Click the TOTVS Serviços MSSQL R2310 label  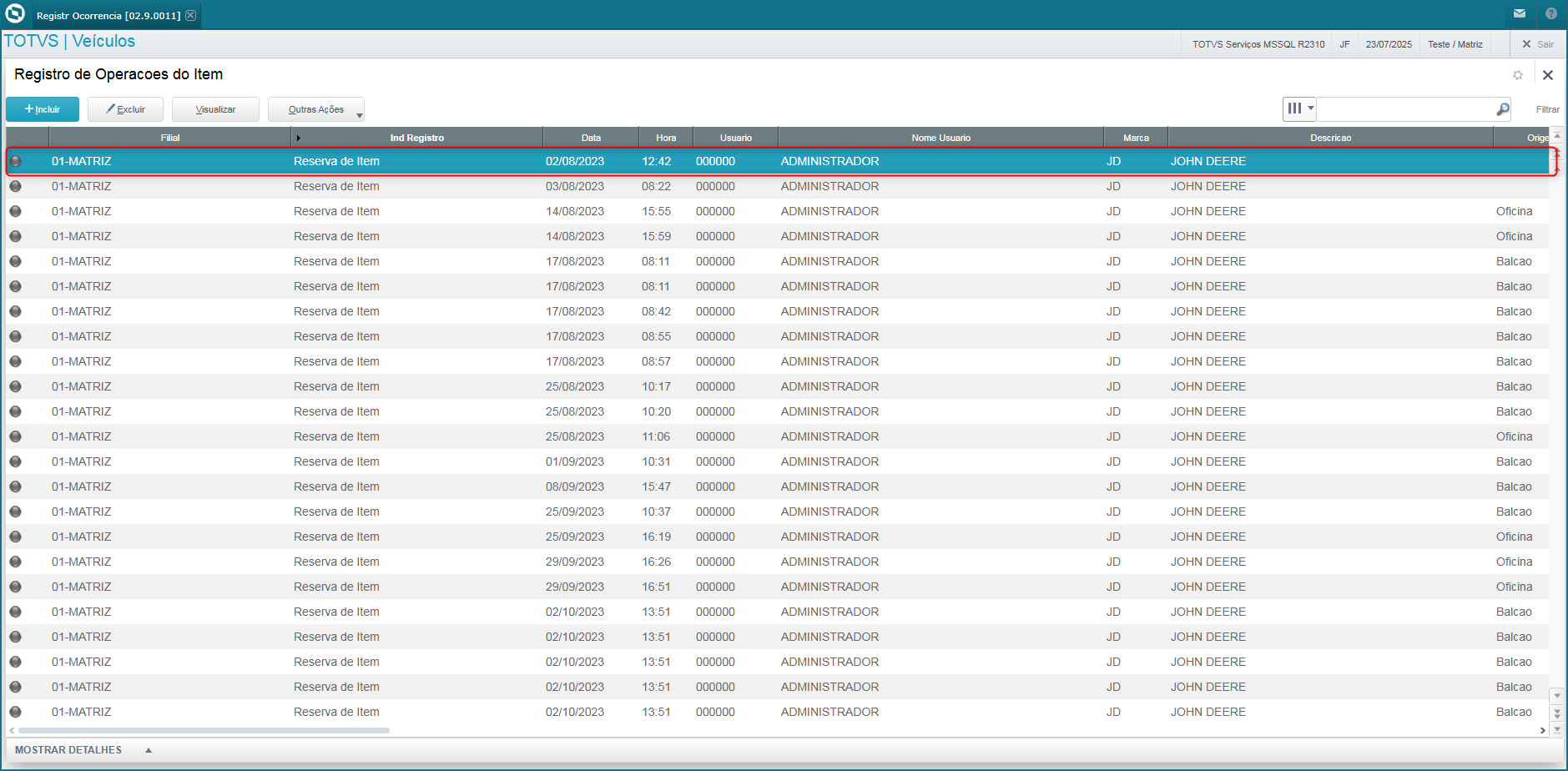[1258, 44]
